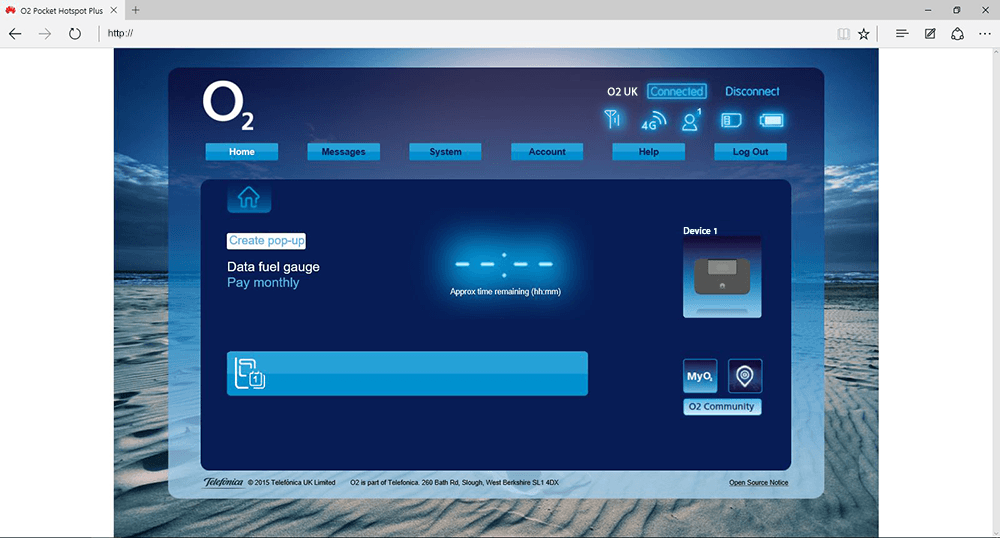
Task: Click the O2 UK network name
Action: point(622,92)
